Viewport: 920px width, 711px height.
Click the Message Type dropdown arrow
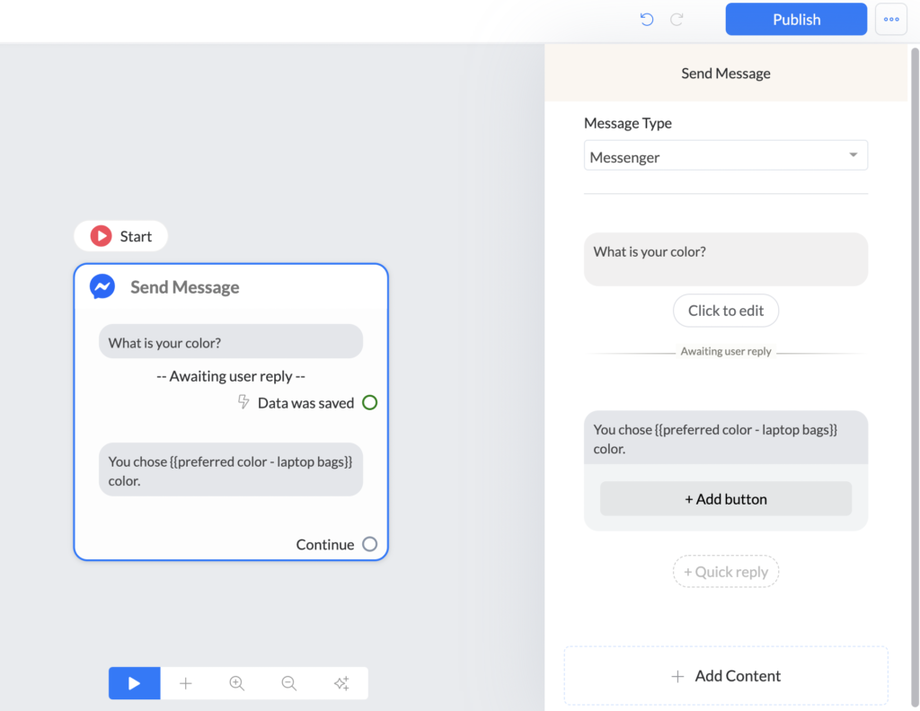(x=853, y=155)
